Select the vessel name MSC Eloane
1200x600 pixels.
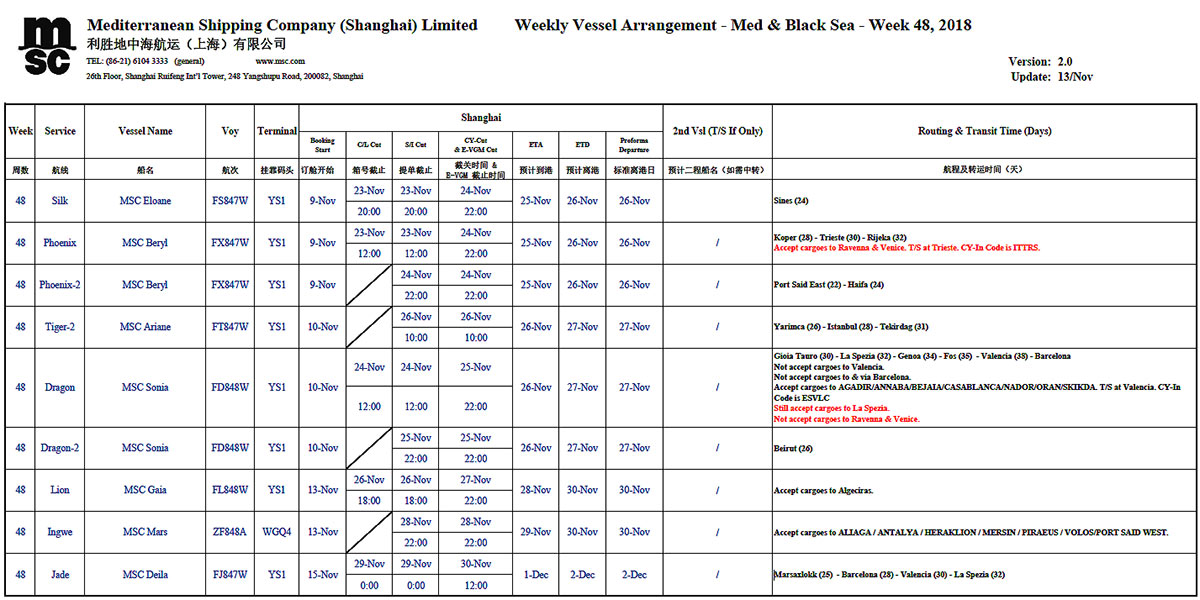point(145,201)
